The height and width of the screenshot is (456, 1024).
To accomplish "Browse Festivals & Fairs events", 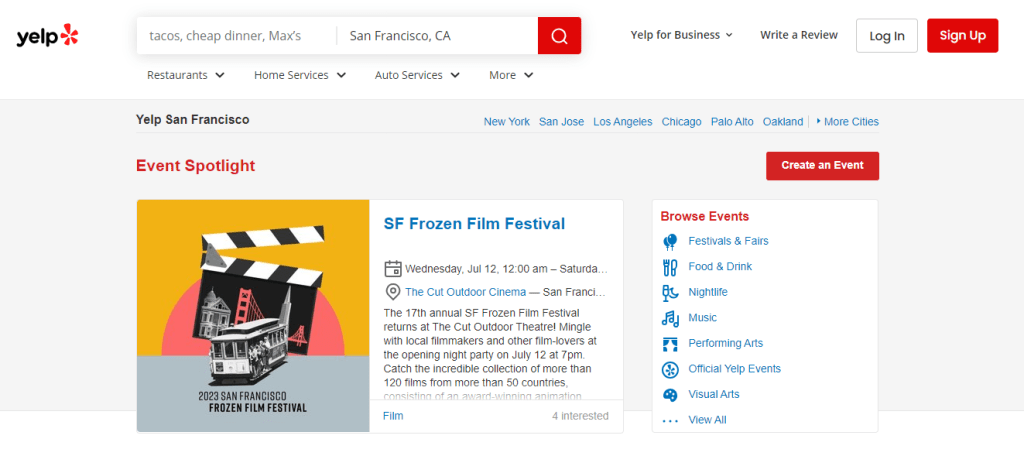I will pos(728,241).
